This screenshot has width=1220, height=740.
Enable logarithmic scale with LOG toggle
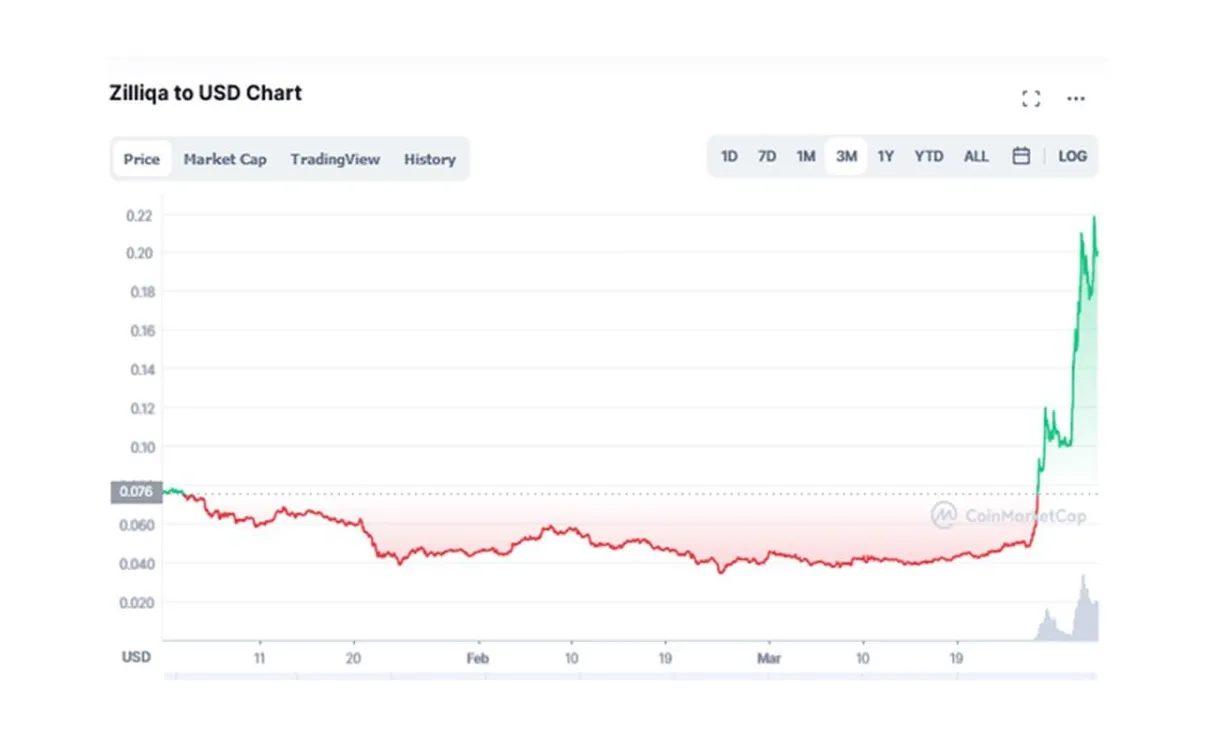1073,156
